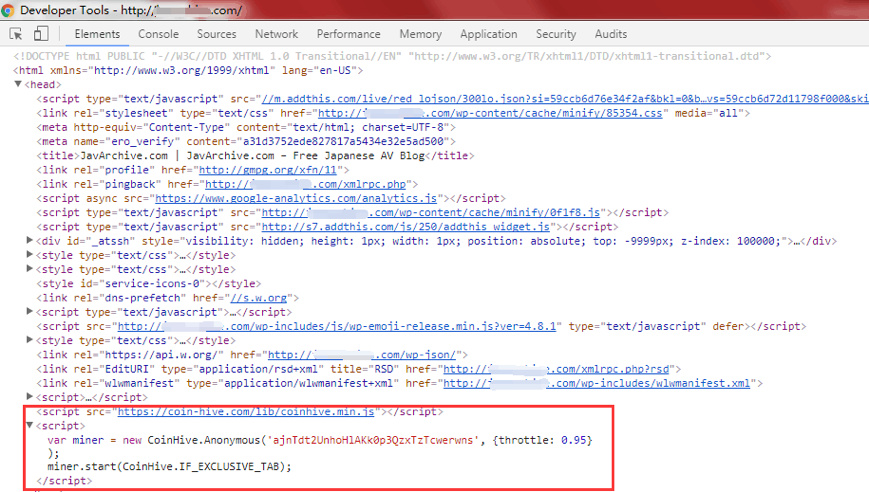Viewport: 869px width, 492px height.
Task: Open the Performance tab
Action: (349, 34)
